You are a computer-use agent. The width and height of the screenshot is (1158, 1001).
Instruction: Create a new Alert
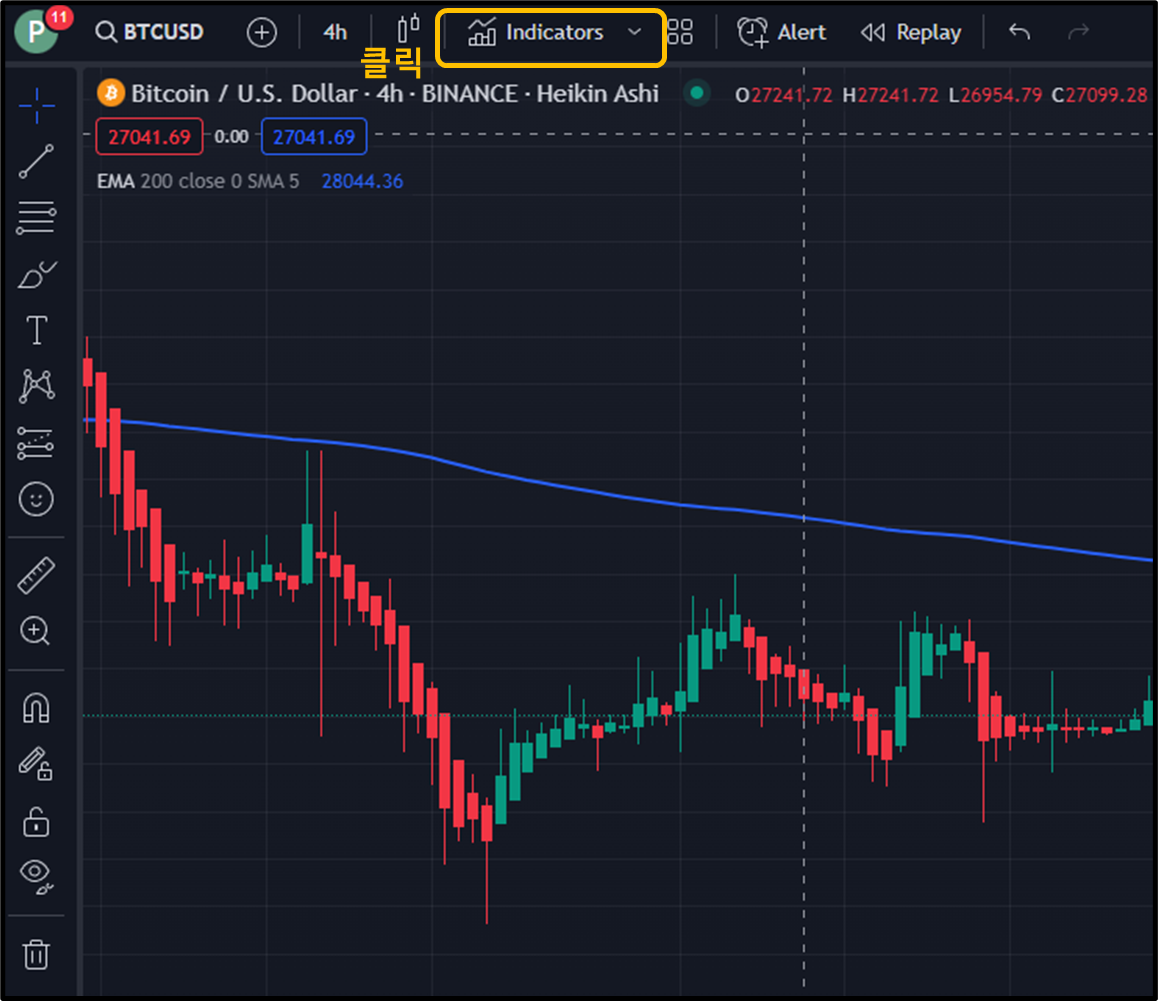click(781, 33)
